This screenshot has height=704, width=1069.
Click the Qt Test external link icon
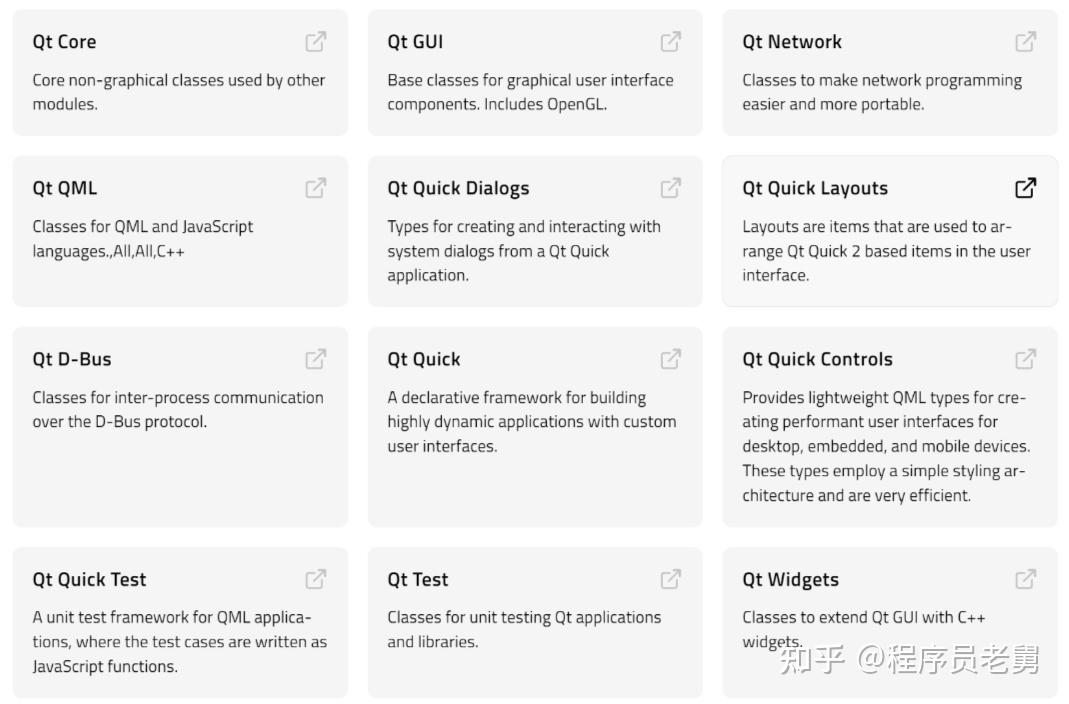(671, 579)
